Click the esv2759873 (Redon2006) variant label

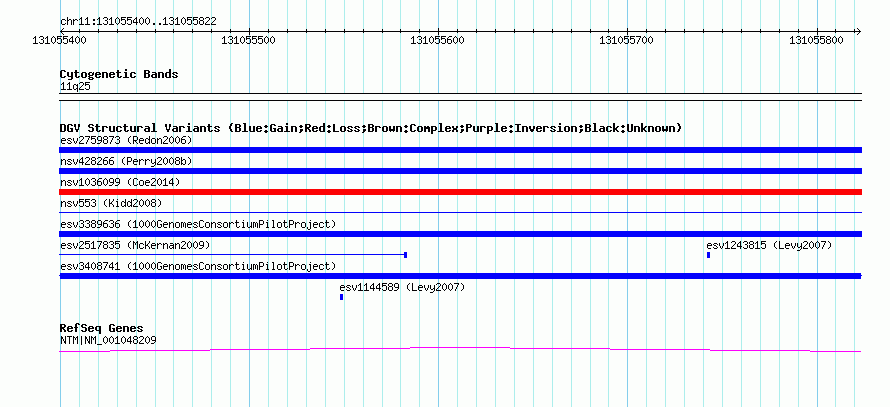pos(126,140)
